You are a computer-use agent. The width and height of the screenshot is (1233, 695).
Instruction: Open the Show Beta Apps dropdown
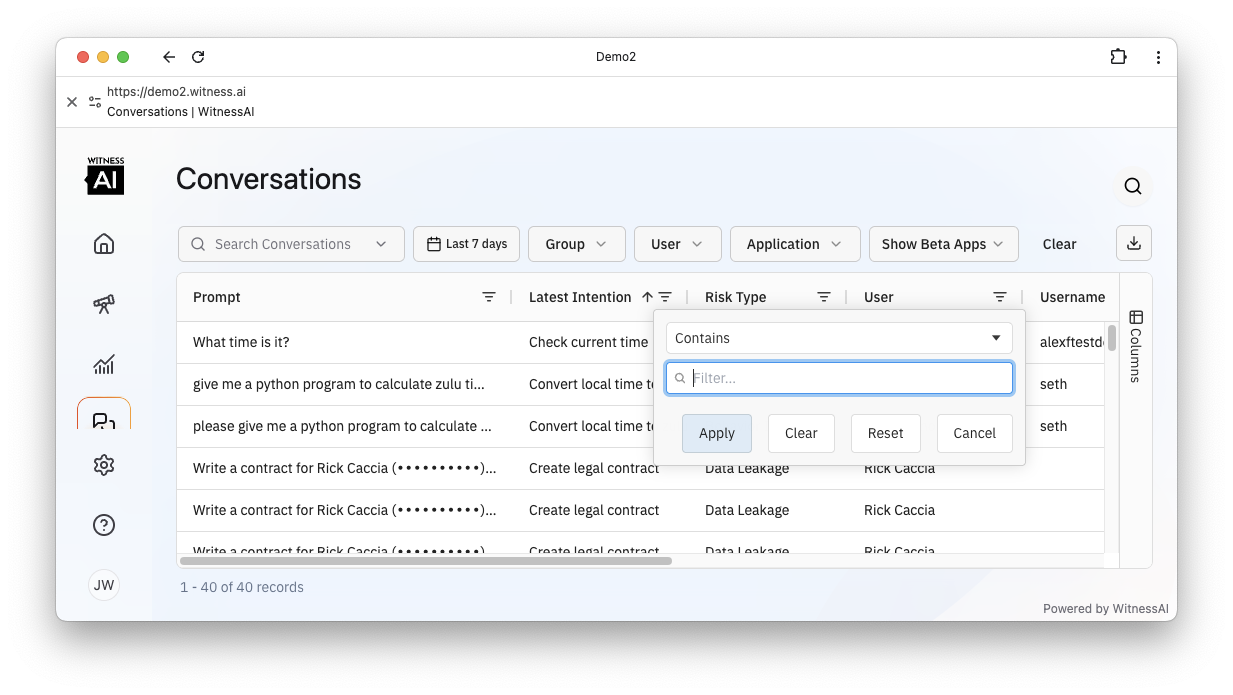(x=943, y=244)
